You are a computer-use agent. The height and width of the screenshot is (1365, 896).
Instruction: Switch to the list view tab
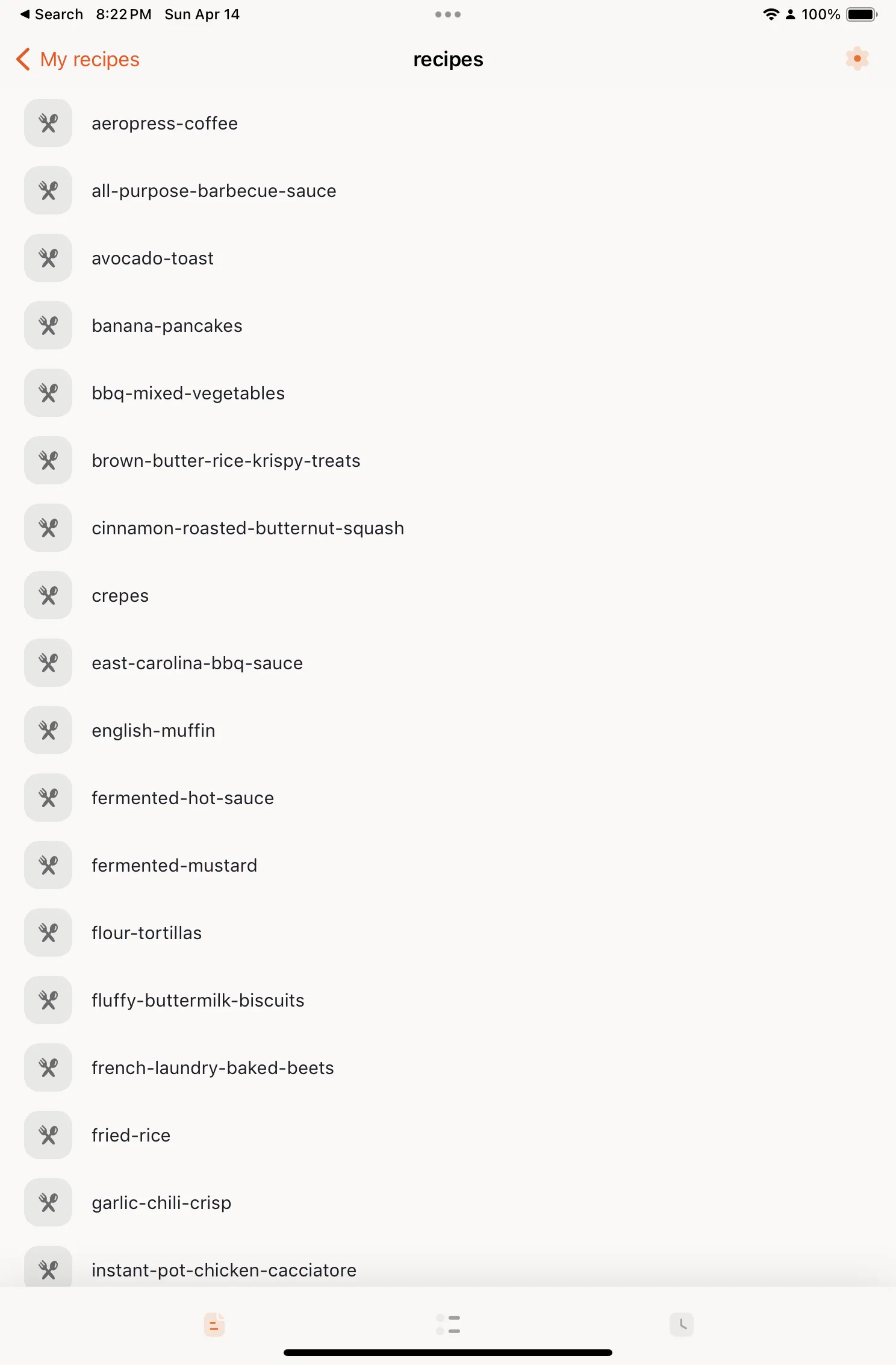[448, 1324]
